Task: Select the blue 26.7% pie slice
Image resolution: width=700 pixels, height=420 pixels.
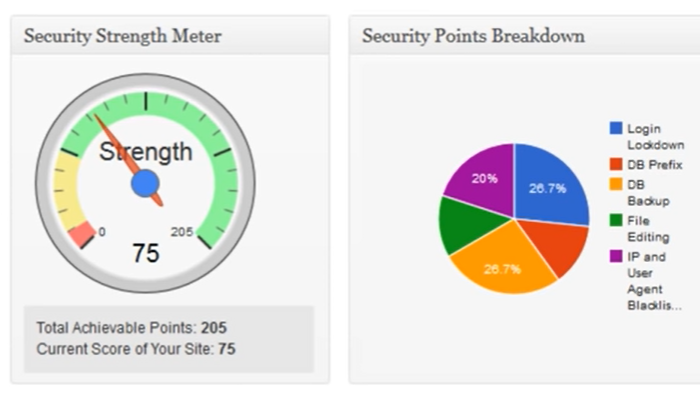Action: (549, 185)
